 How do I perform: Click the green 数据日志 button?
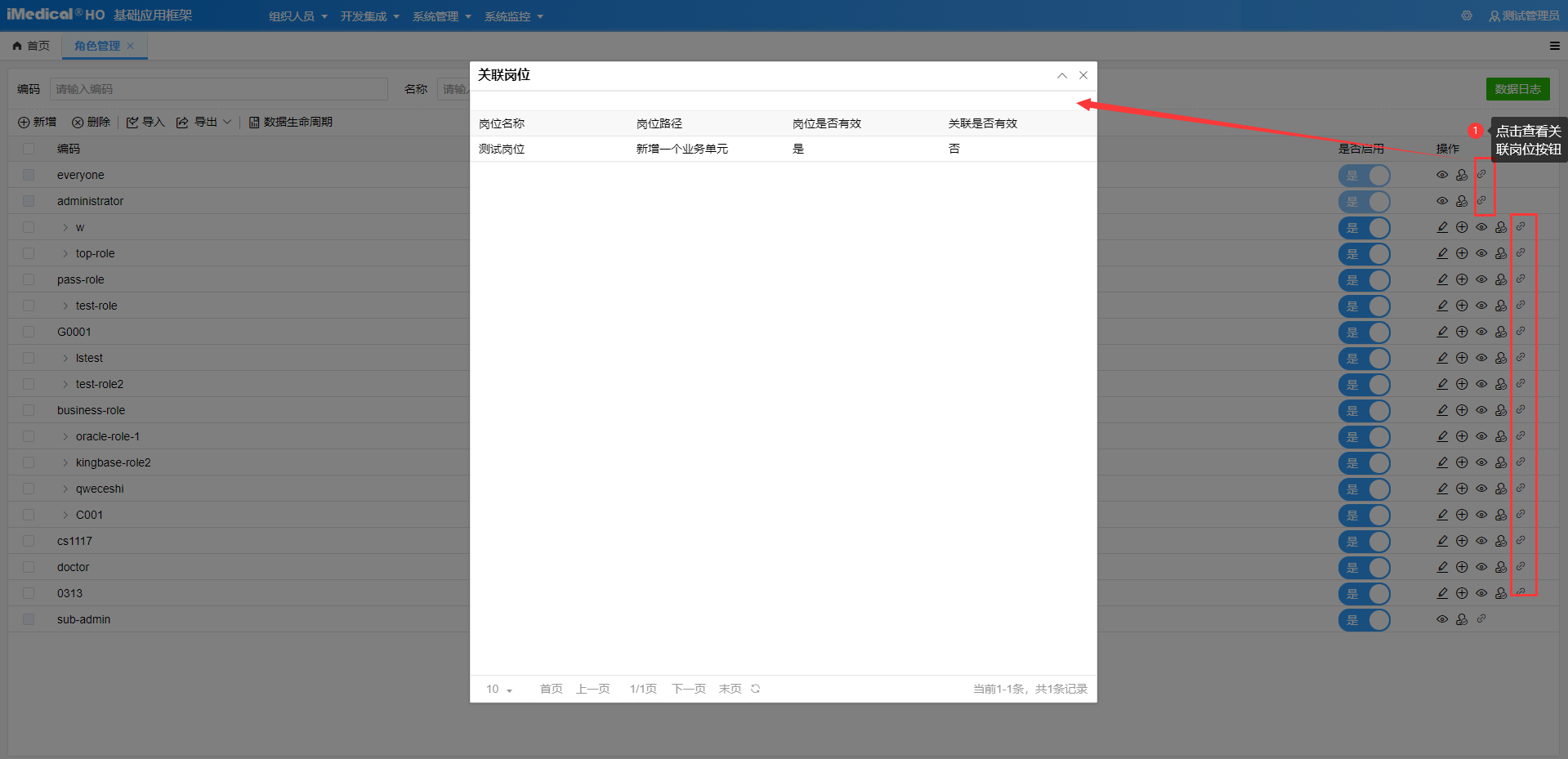[x=1517, y=89]
